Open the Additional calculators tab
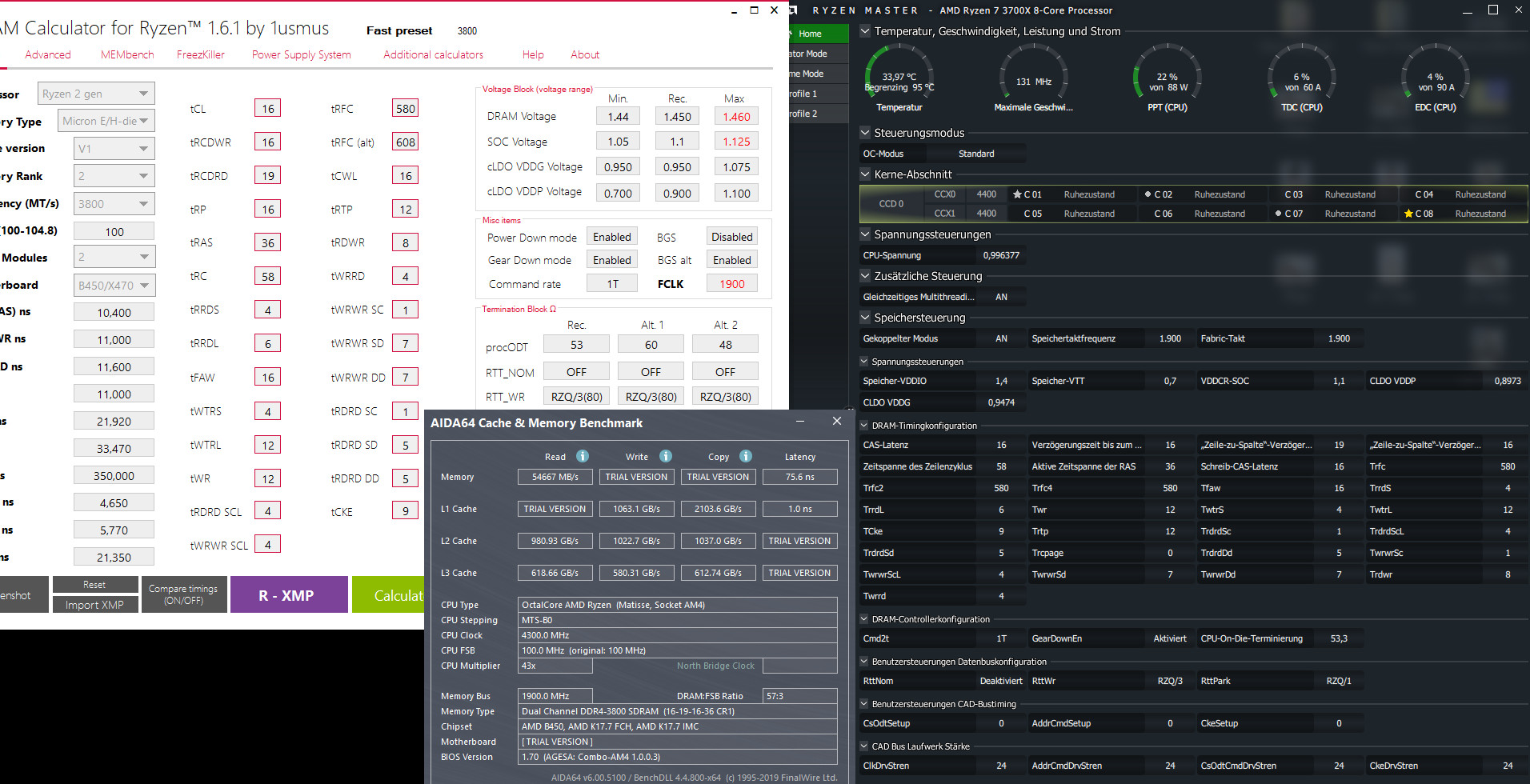The height and width of the screenshot is (784, 1530). tap(433, 54)
